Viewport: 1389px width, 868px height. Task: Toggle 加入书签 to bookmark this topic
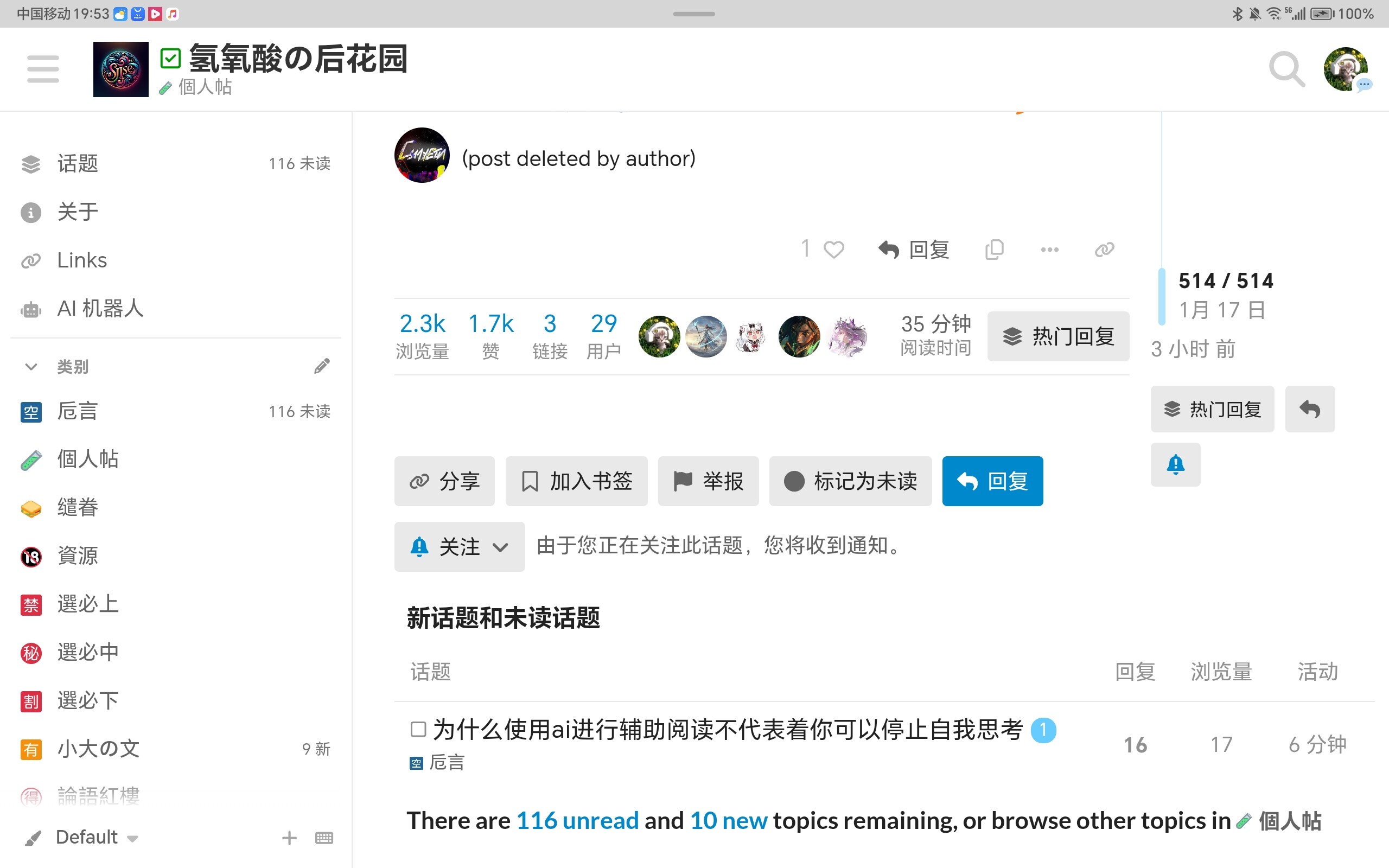pos(576,481)
